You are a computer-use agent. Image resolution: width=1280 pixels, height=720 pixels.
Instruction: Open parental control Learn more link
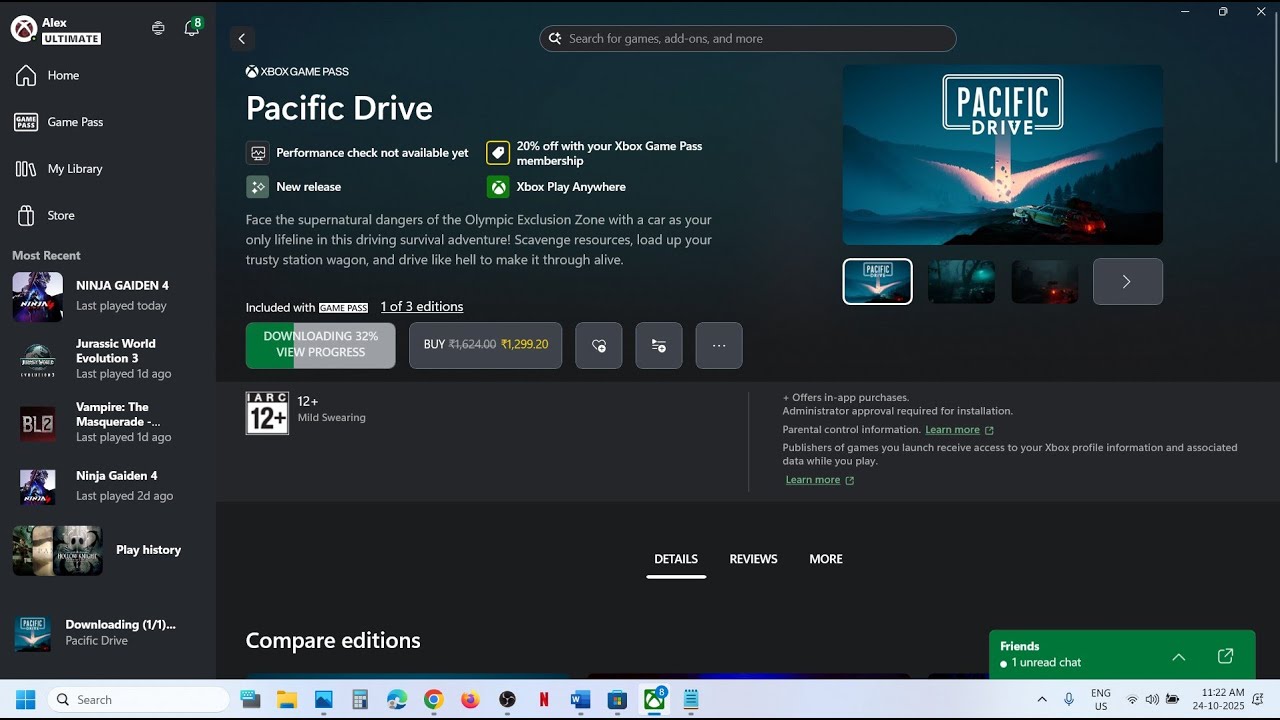point(959,430)
